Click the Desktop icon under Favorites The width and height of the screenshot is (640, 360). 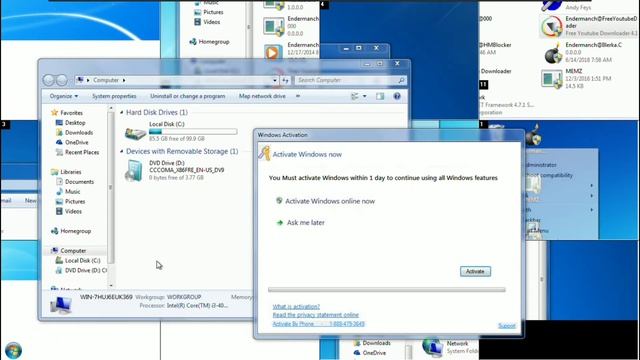tap(59, 122)
